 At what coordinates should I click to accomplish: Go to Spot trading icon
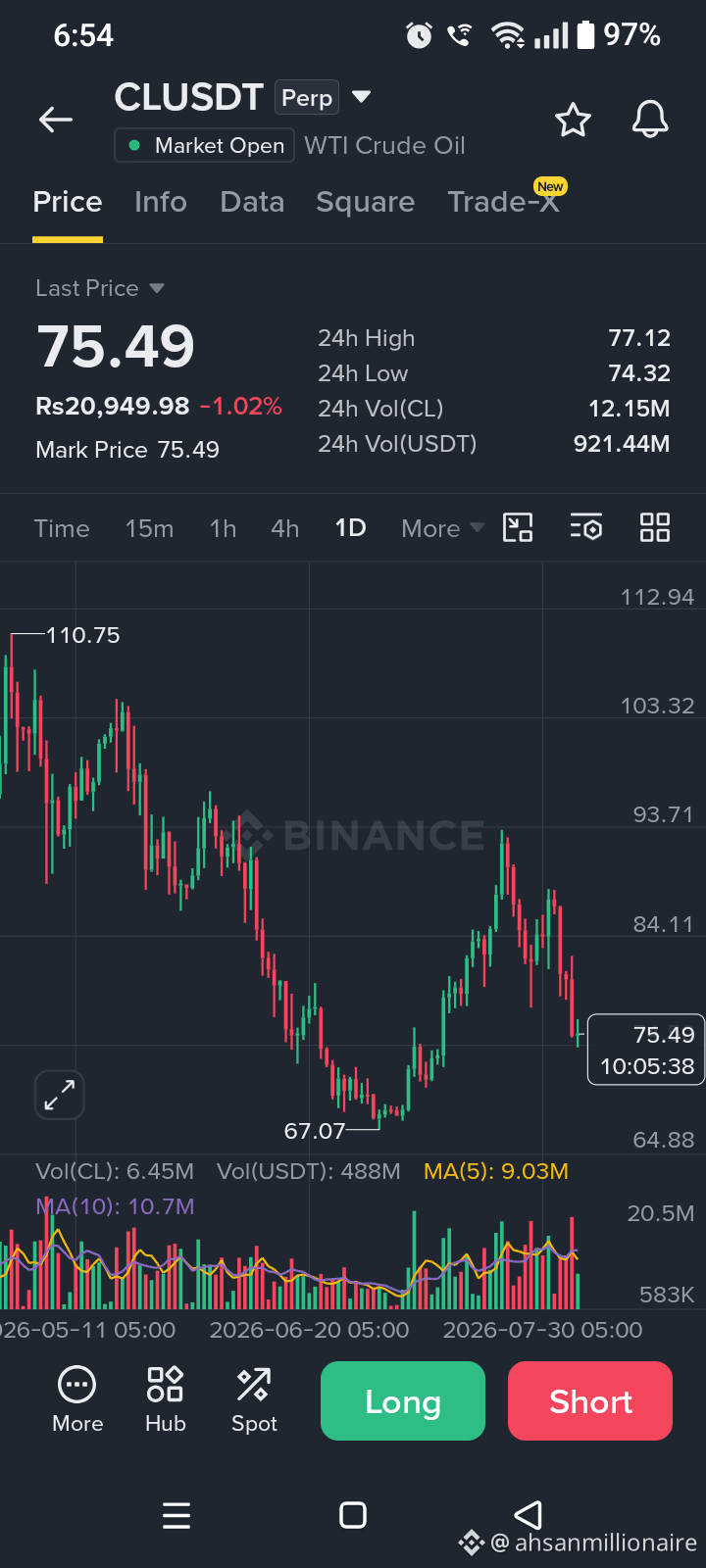[254, 1399]
